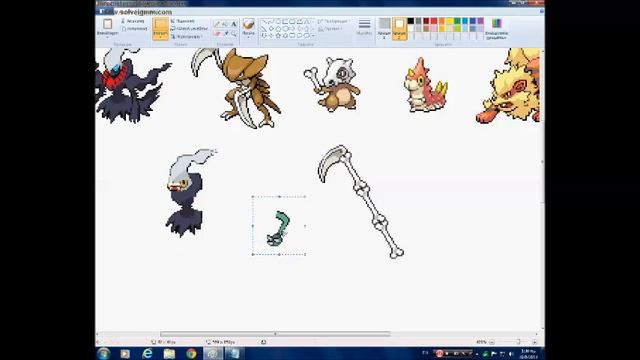
Task: Click the Cubone sprite on canvas
Action: [332, 84]
